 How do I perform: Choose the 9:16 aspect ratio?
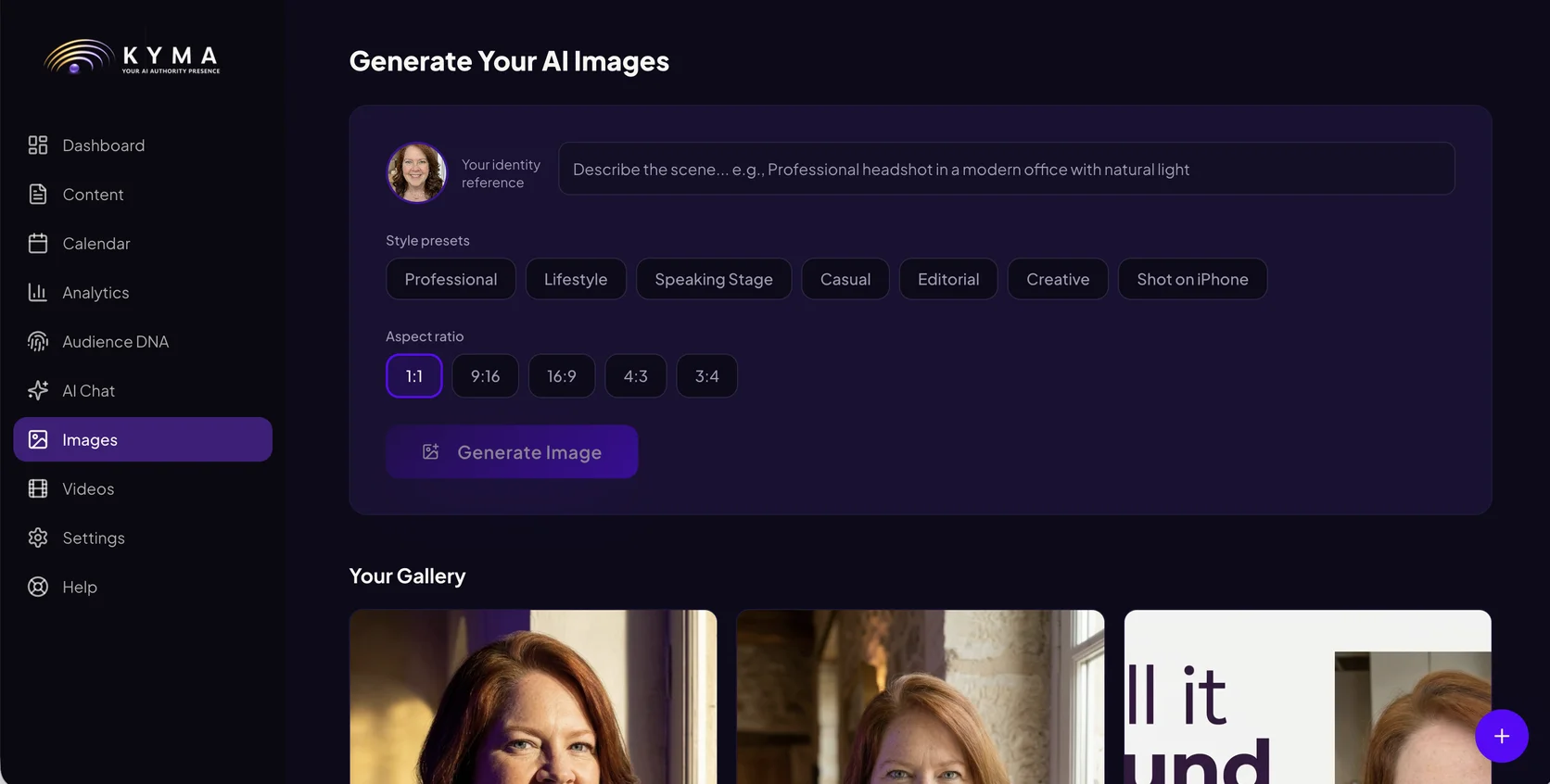[x=485, y=376]
